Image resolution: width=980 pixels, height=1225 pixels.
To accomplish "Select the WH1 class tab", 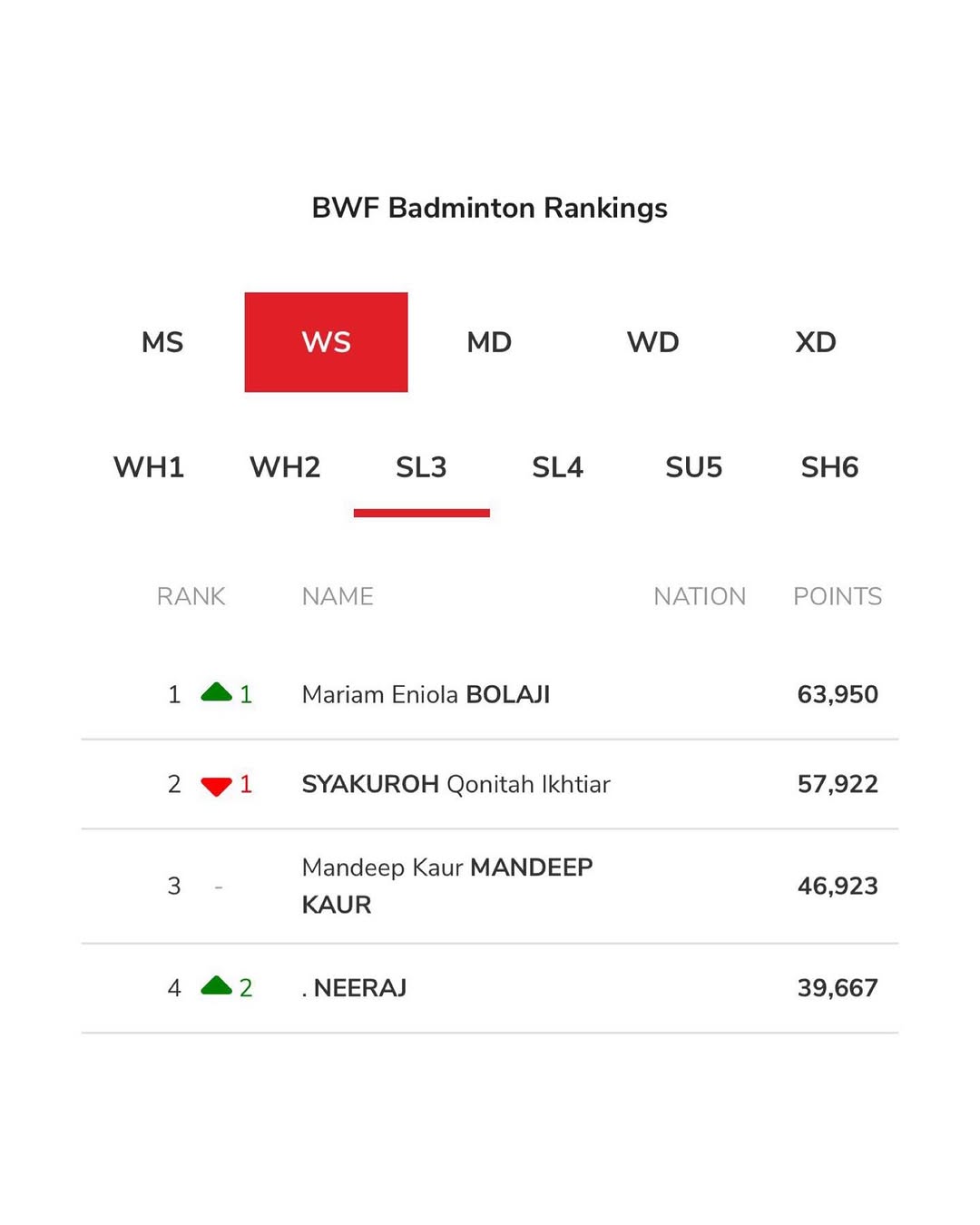I will (x=149, y=467).
